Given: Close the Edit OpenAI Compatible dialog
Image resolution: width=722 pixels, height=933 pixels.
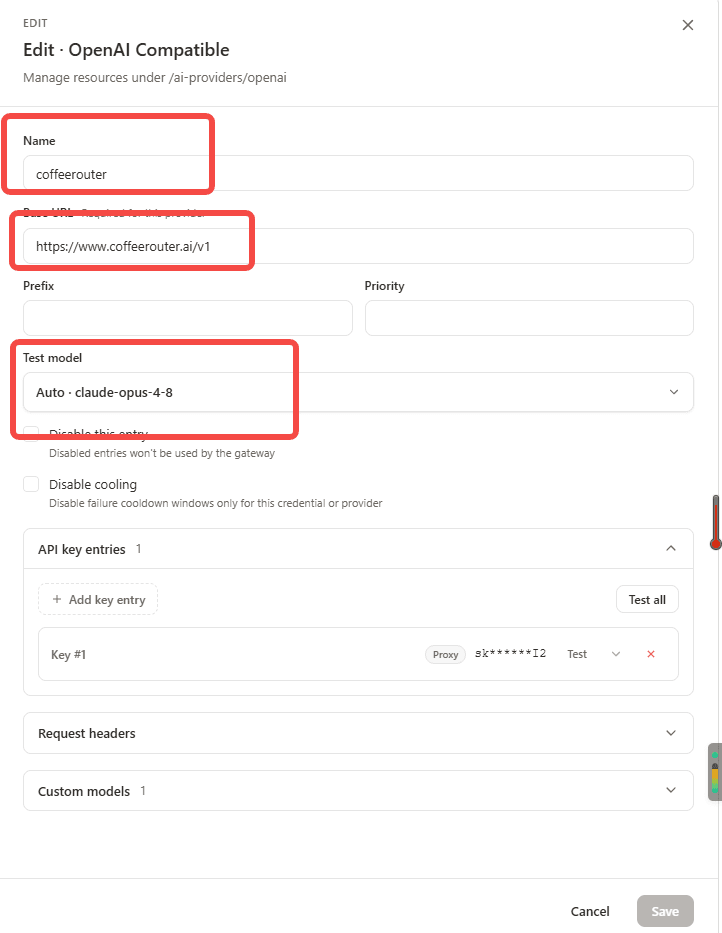Looking at the screenshot, I should (687, 25).
